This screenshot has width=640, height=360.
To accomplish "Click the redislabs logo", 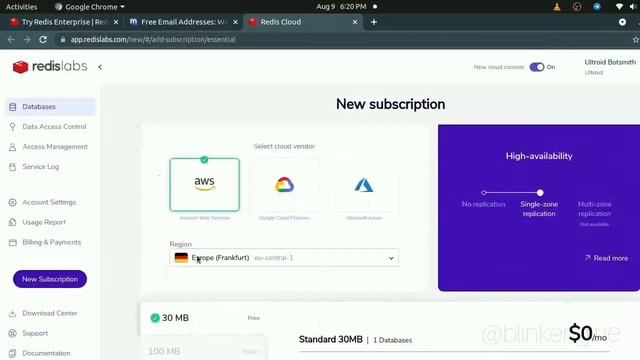I will 50,66.
